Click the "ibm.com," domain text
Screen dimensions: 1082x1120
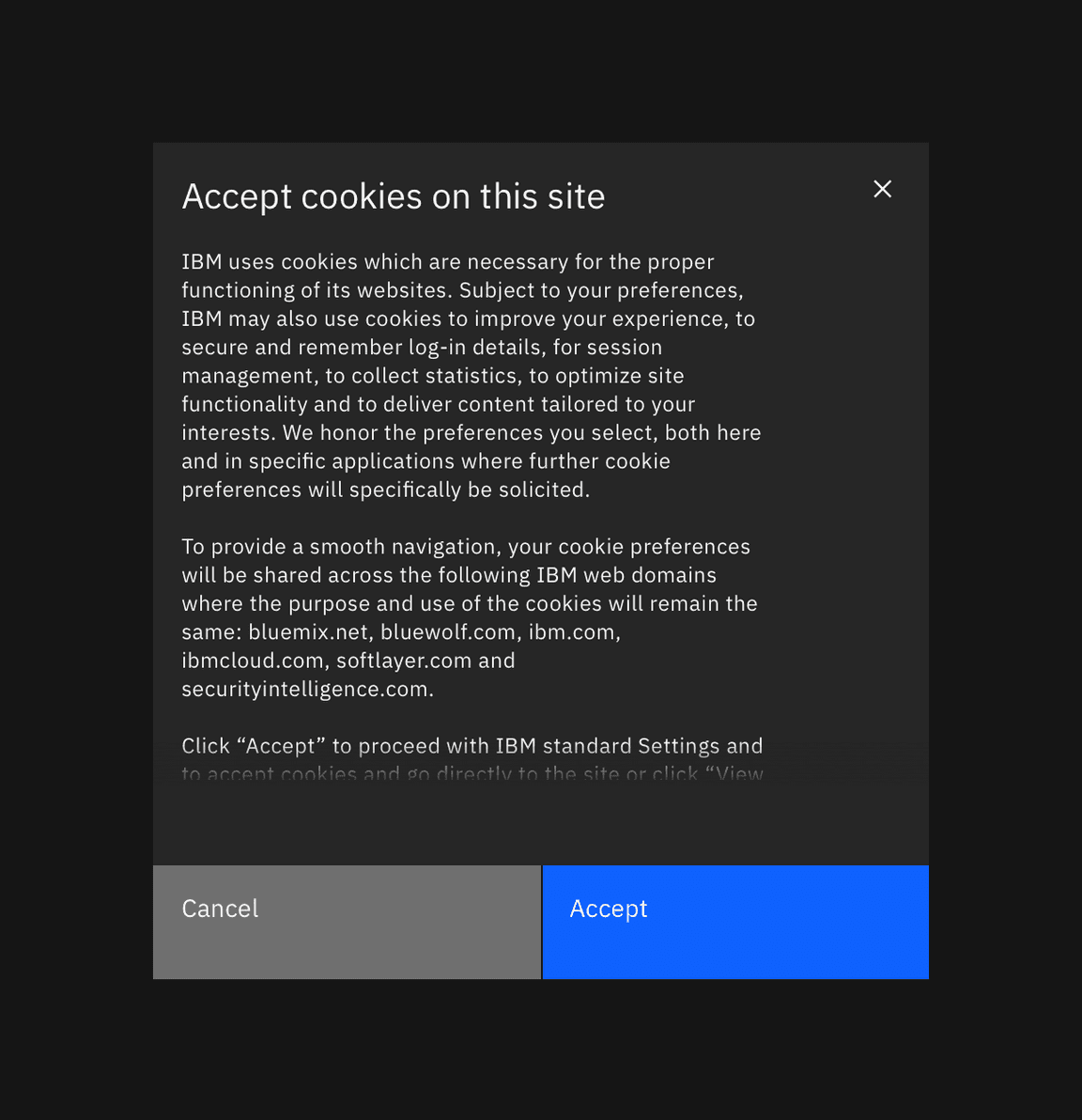[x=574, y=632]
